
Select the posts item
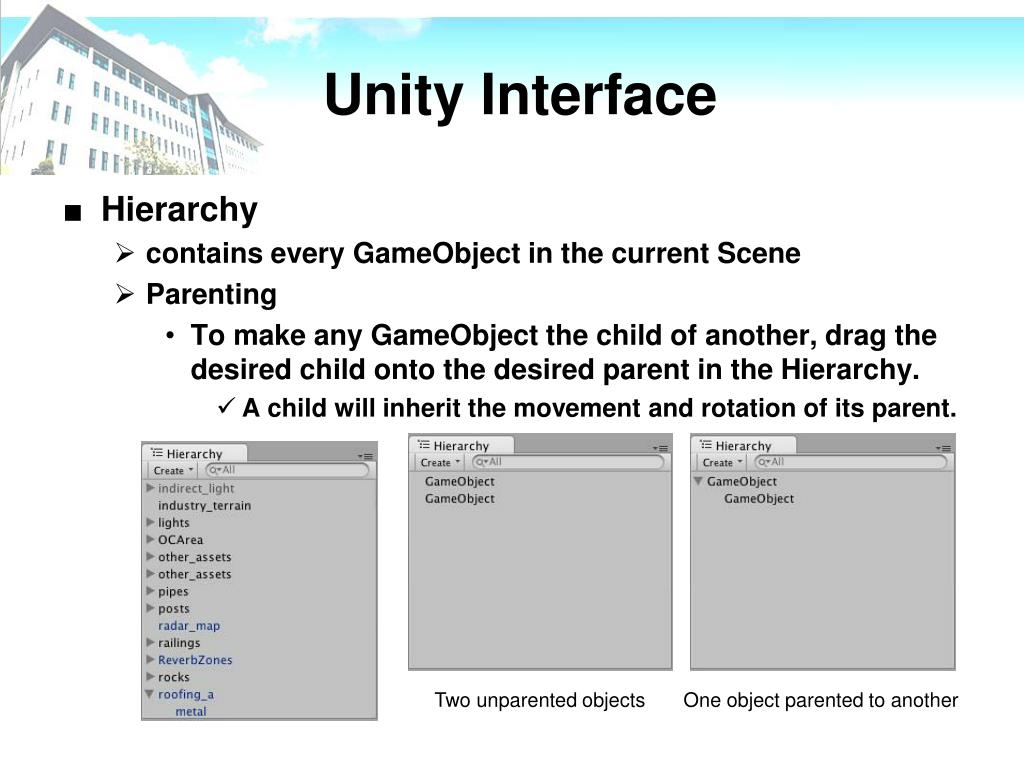(174, 609)
